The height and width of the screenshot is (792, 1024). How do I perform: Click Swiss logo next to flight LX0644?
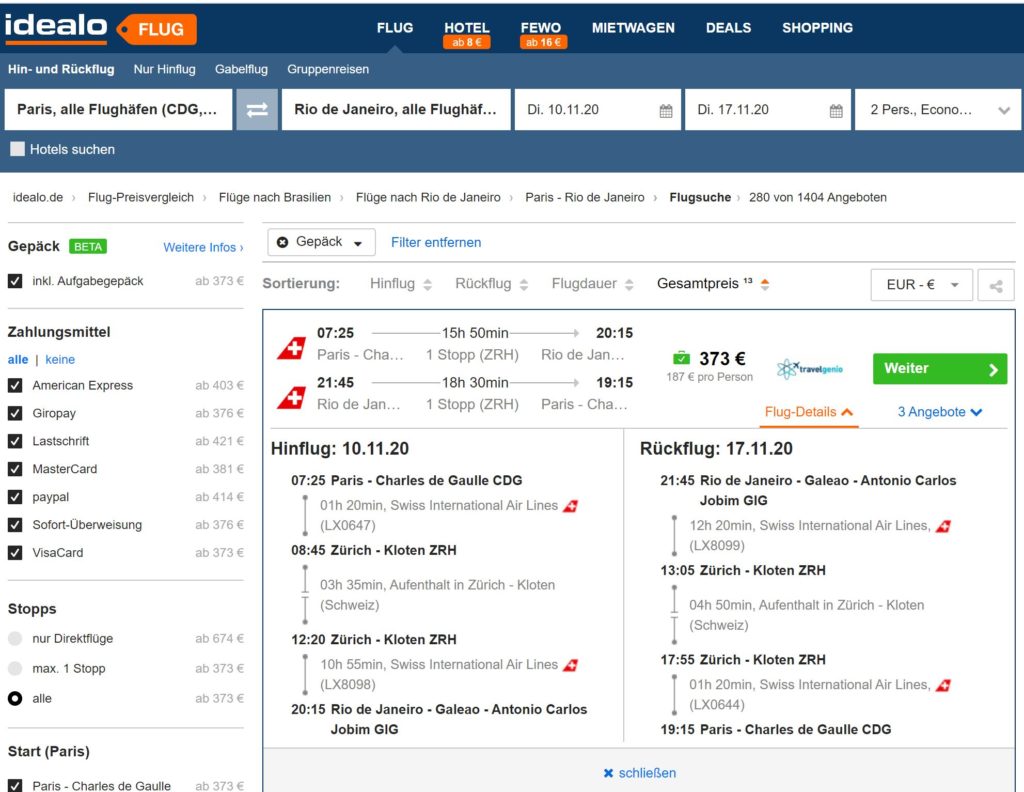(943, 686)
